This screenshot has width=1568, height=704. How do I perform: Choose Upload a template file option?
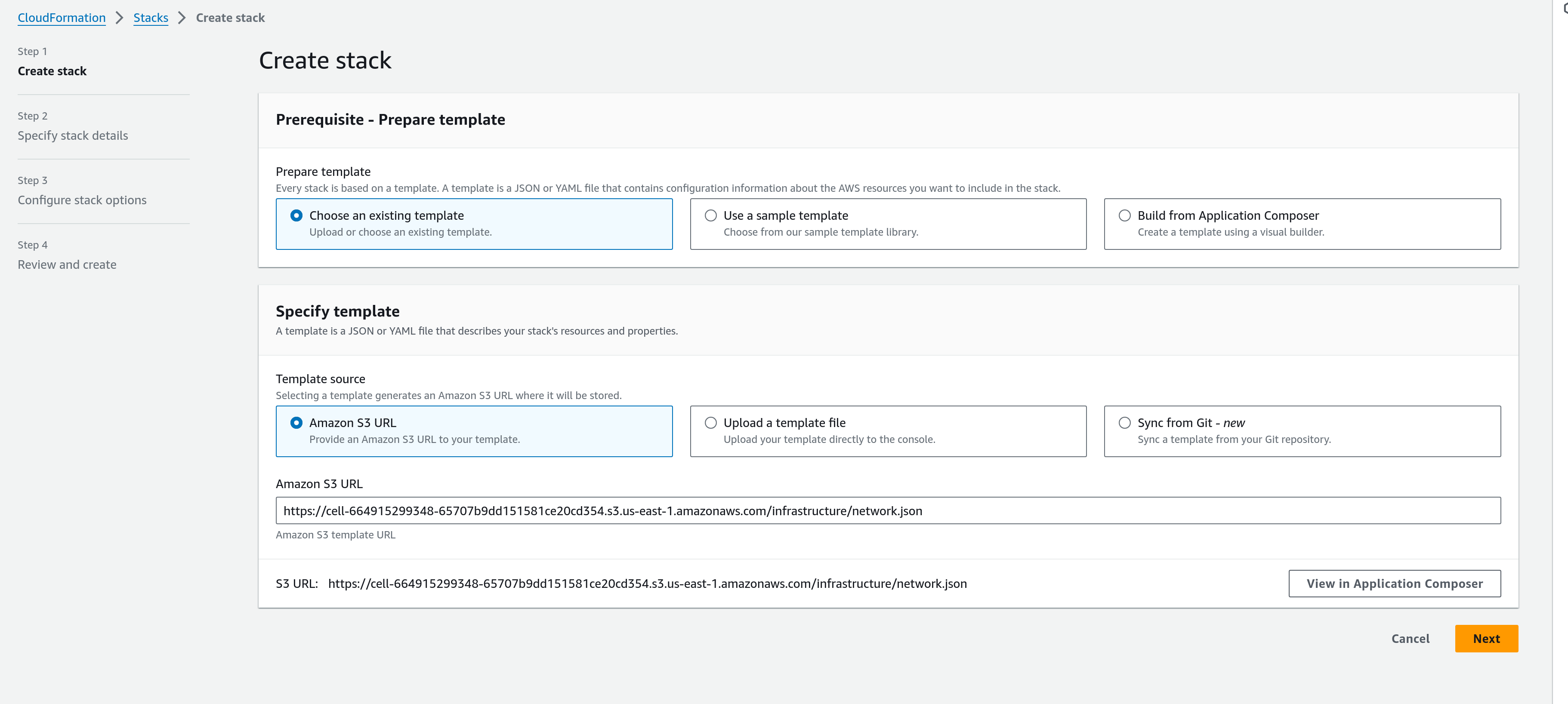coord(710,422)
